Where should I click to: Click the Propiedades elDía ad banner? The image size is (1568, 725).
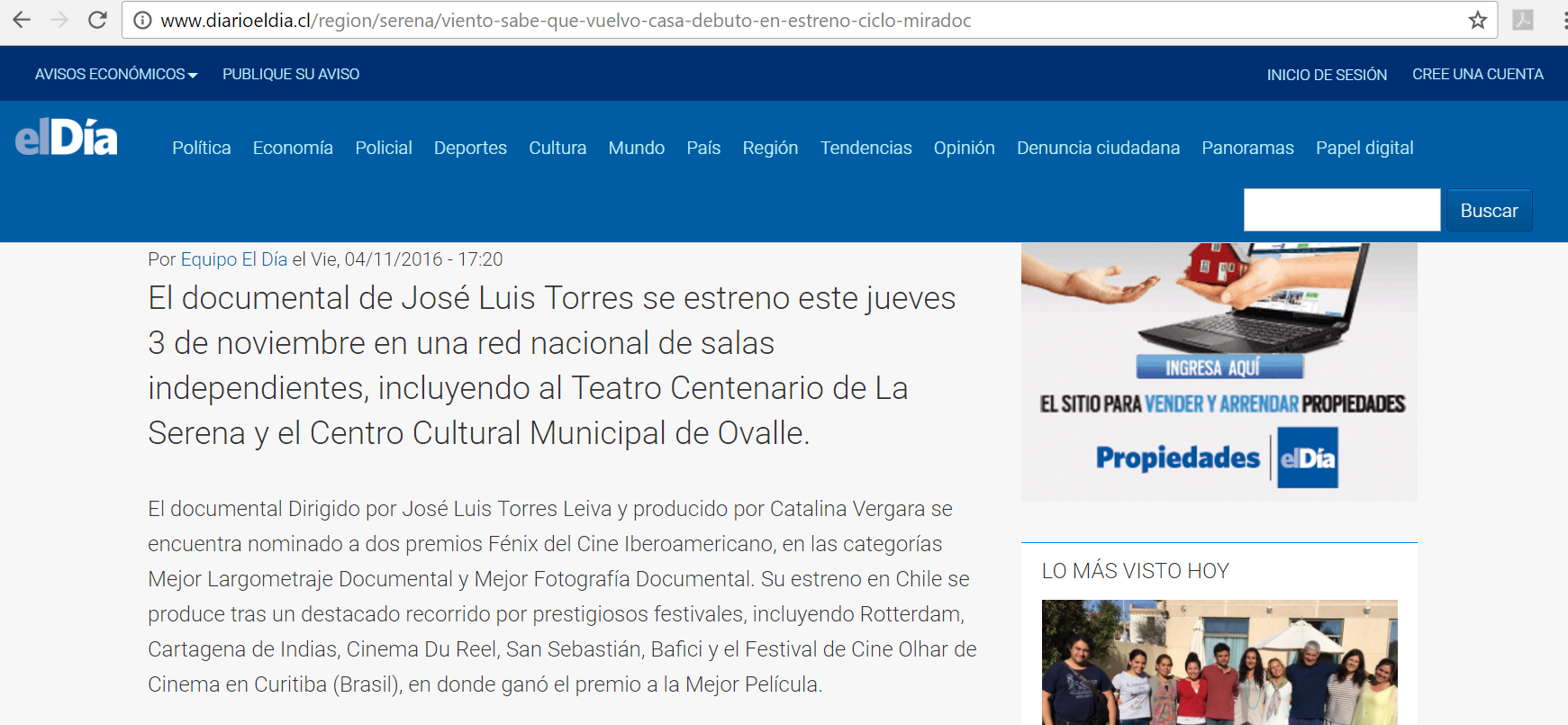[1219, 372]
